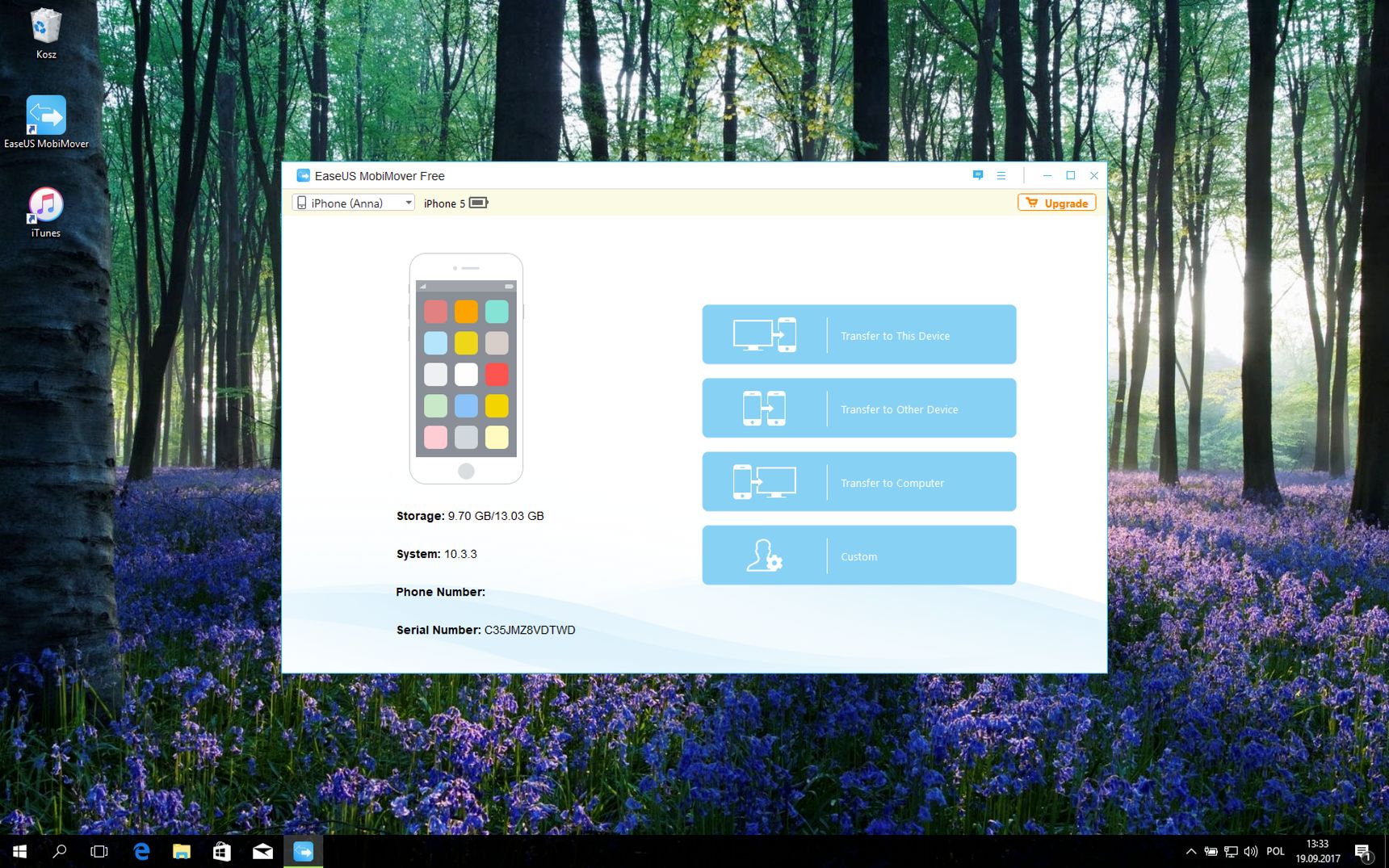The width and height of the screenshot is (1389, 868).
Task: Open the volume tray icon
Action: [1251, 851]
